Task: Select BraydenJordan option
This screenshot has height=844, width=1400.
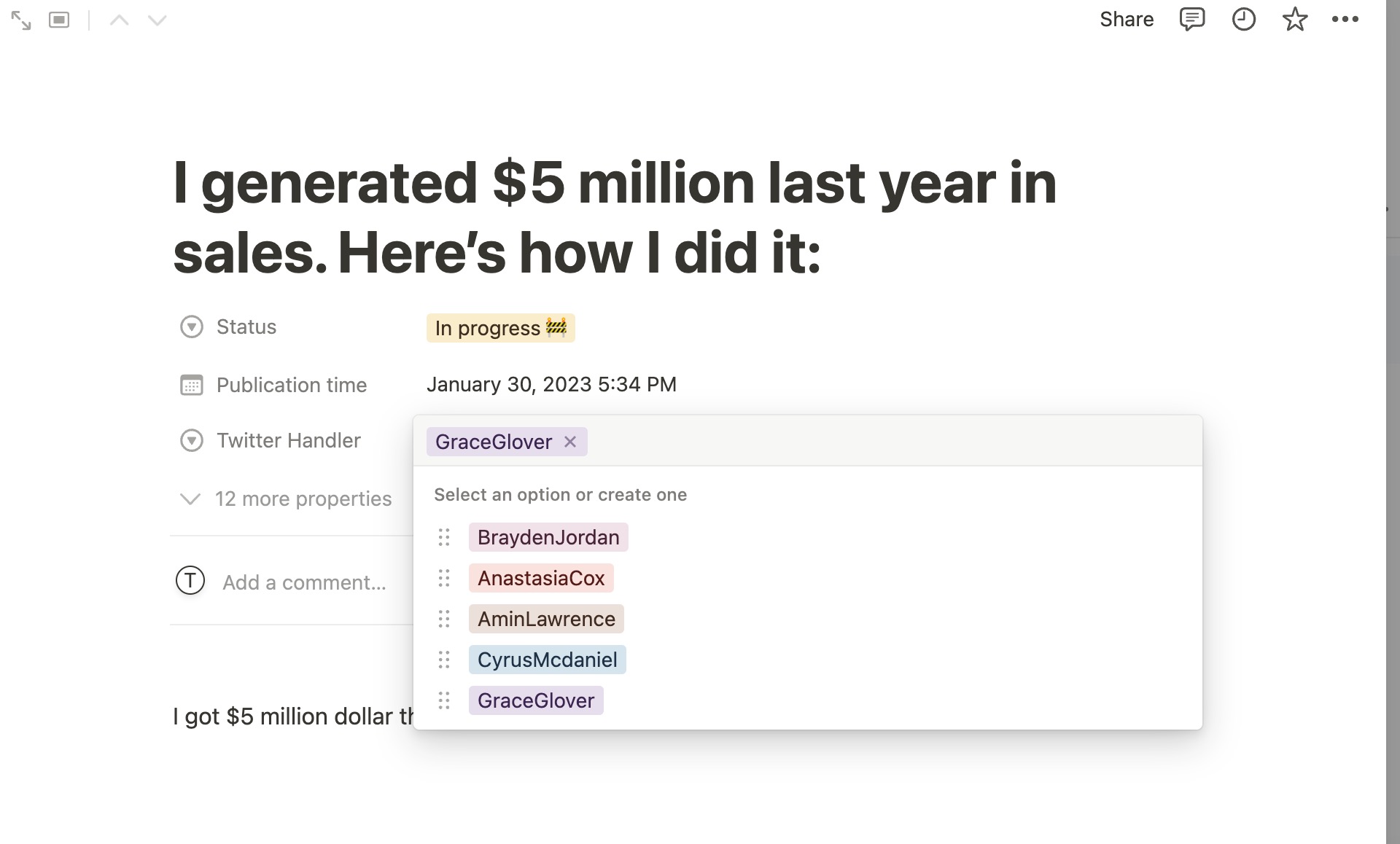Action: click(x=548, y=538)
